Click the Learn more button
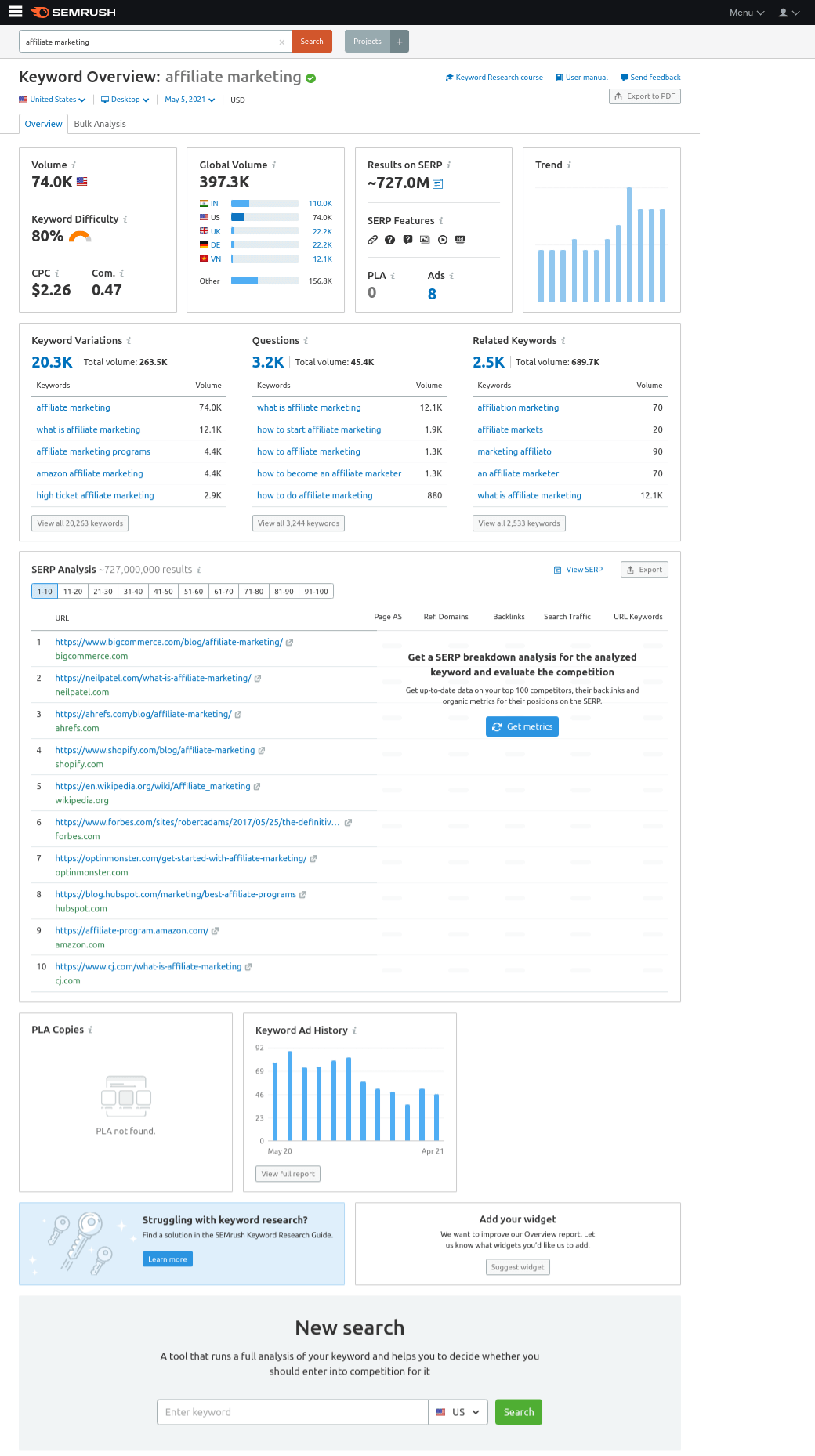 coord(168,1259)
